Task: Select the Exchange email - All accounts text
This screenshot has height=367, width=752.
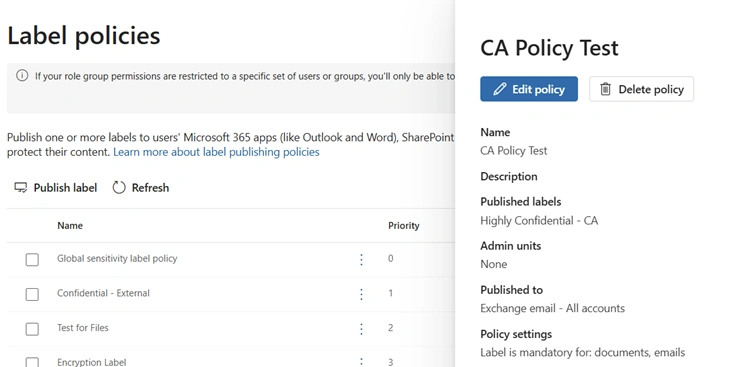Action: click(552, 308)
